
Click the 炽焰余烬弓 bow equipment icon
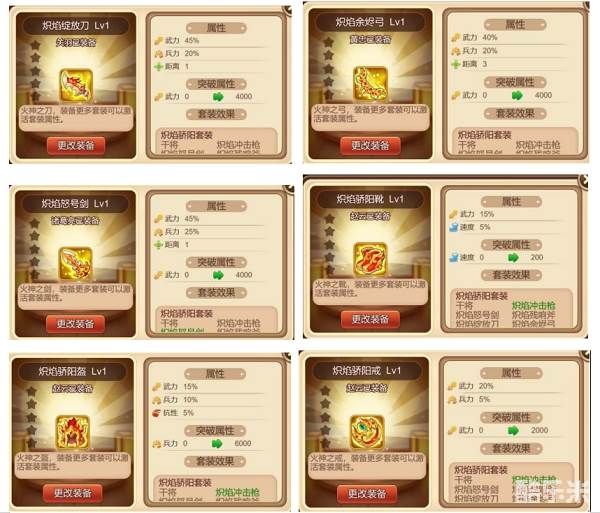(370, 83)
